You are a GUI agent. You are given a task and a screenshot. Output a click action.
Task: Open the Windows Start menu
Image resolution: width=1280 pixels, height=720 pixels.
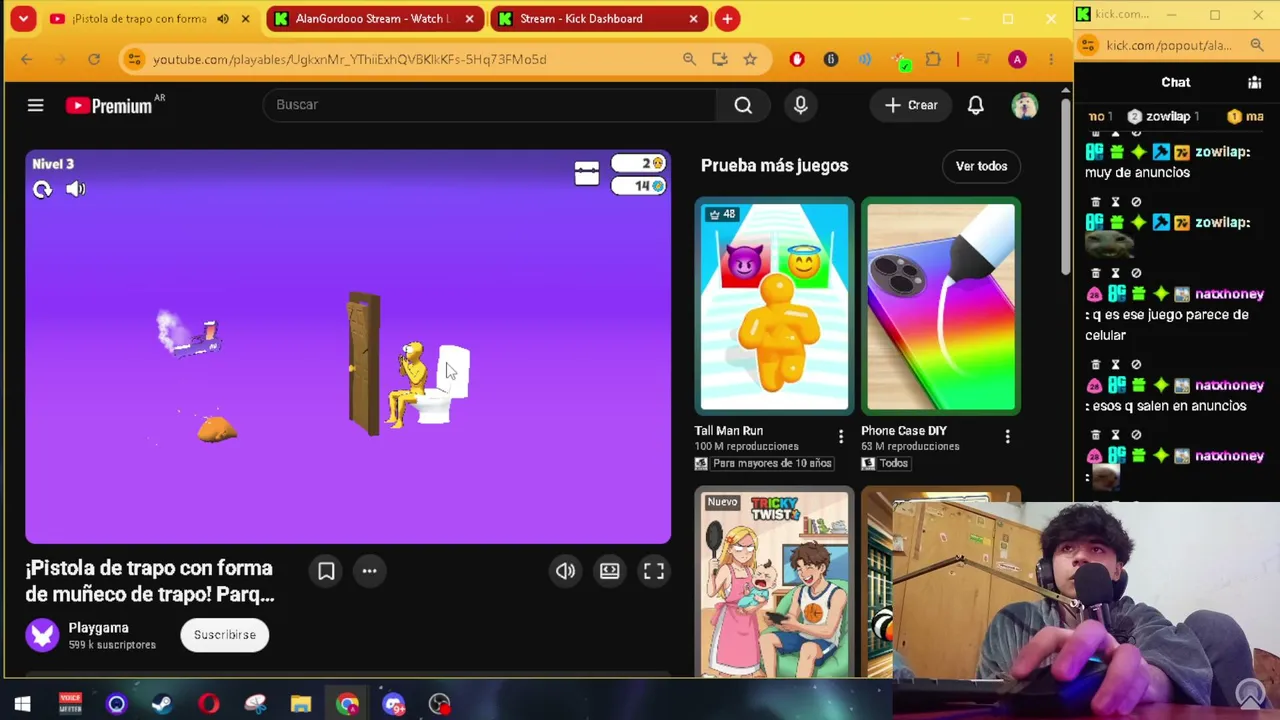22,704
